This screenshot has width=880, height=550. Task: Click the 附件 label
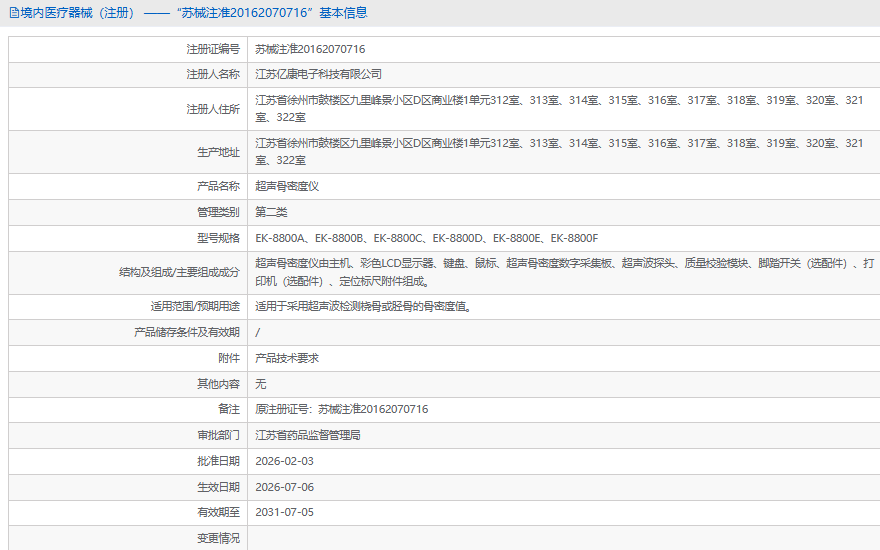point(229,358)
